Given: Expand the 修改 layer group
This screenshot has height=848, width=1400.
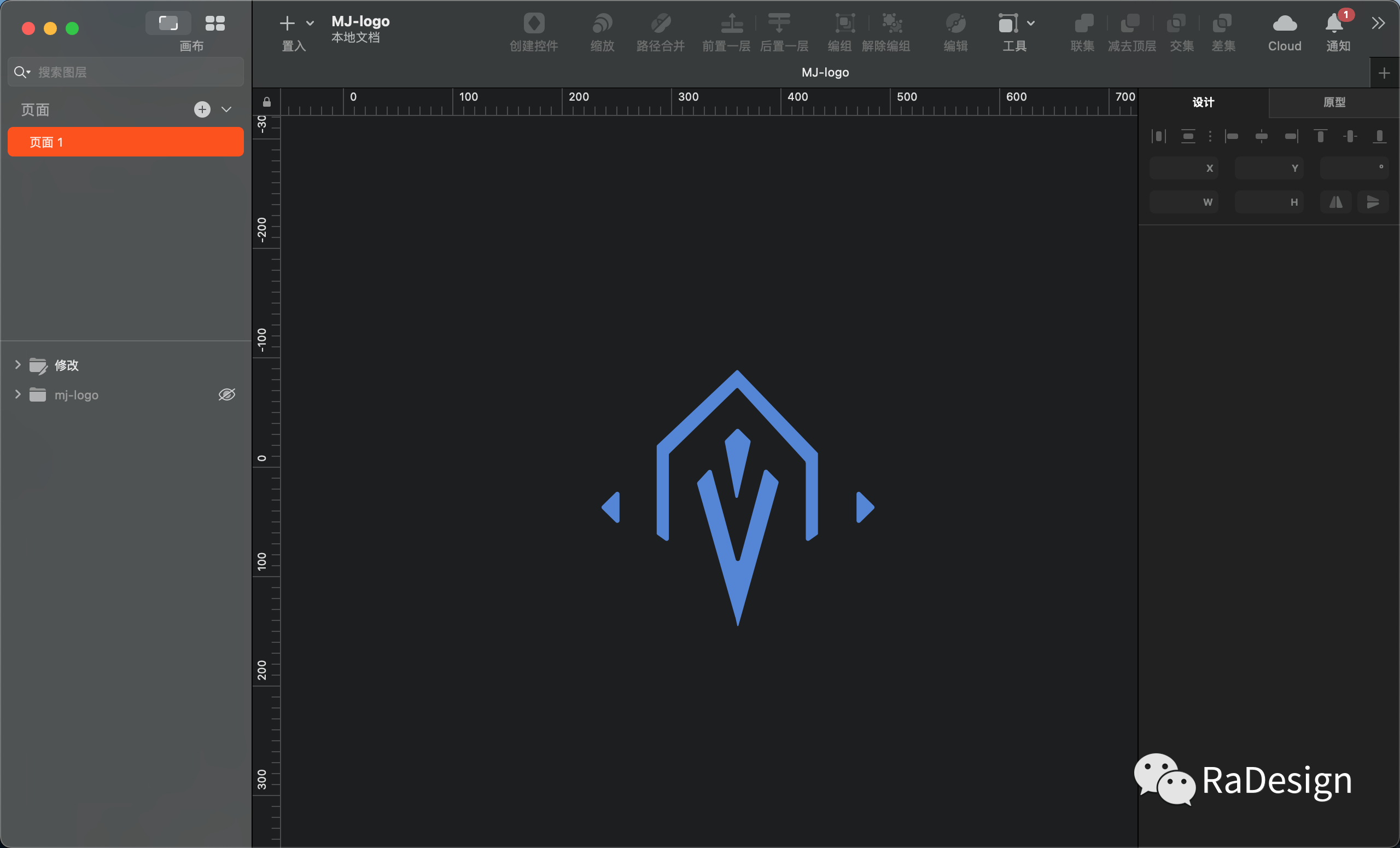Looking at the screenshot, I should (x=17, y=364).
